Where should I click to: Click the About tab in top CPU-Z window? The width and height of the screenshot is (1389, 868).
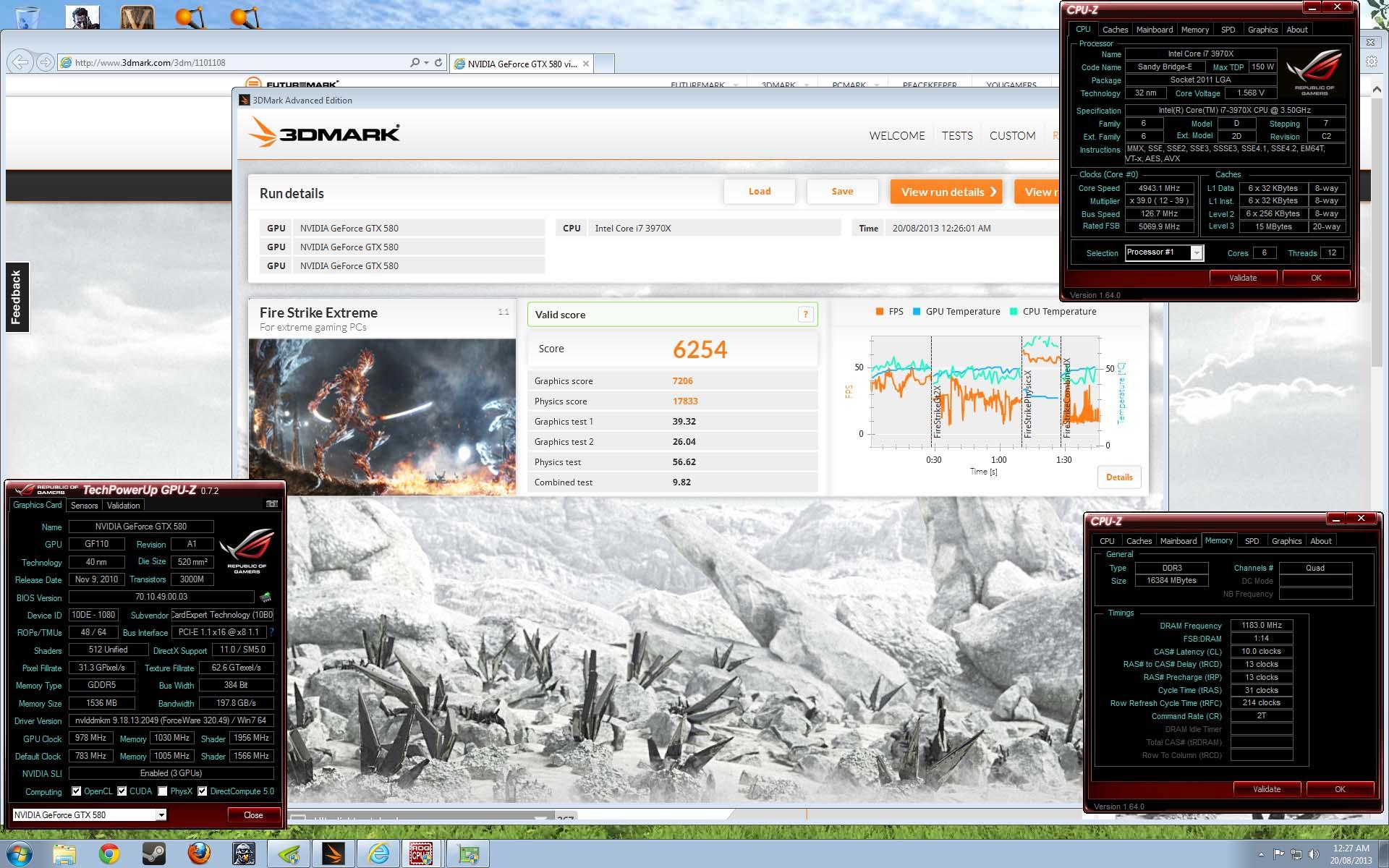pyautogui.click(x=1296, y=30)
